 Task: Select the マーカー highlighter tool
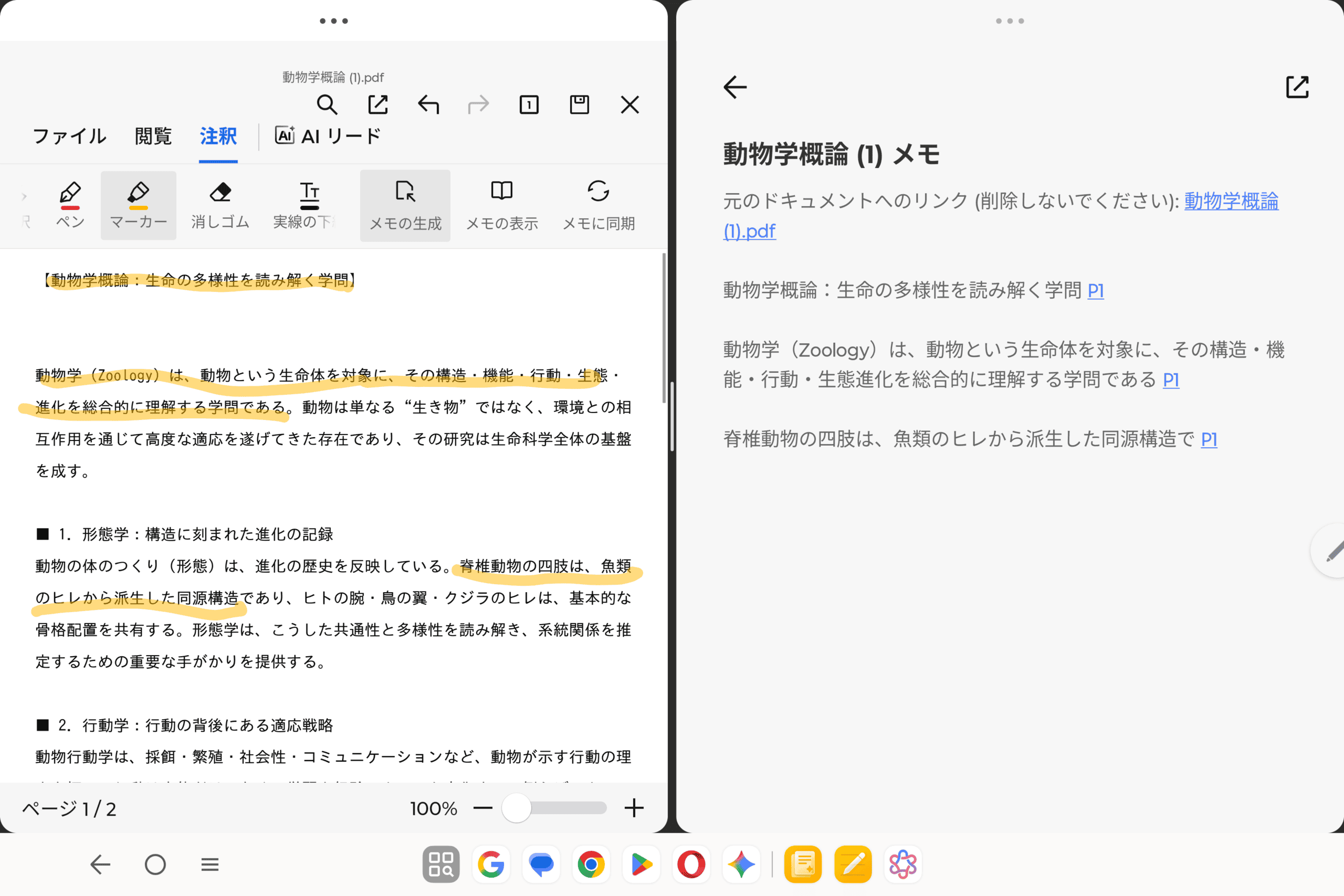(x=138, y=205)
